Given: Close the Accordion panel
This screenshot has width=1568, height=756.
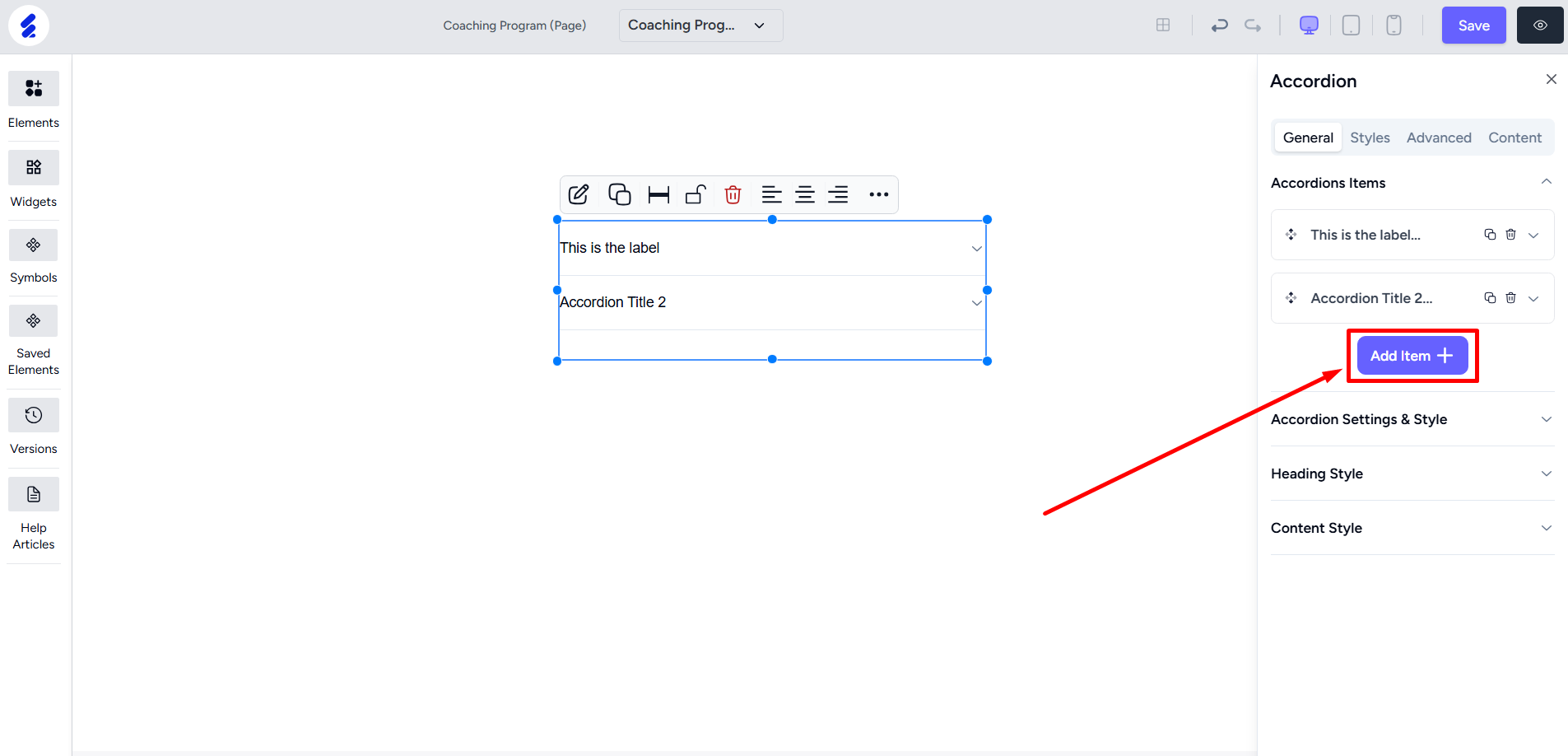Looking at the screenshot, I should point(1552,79).
